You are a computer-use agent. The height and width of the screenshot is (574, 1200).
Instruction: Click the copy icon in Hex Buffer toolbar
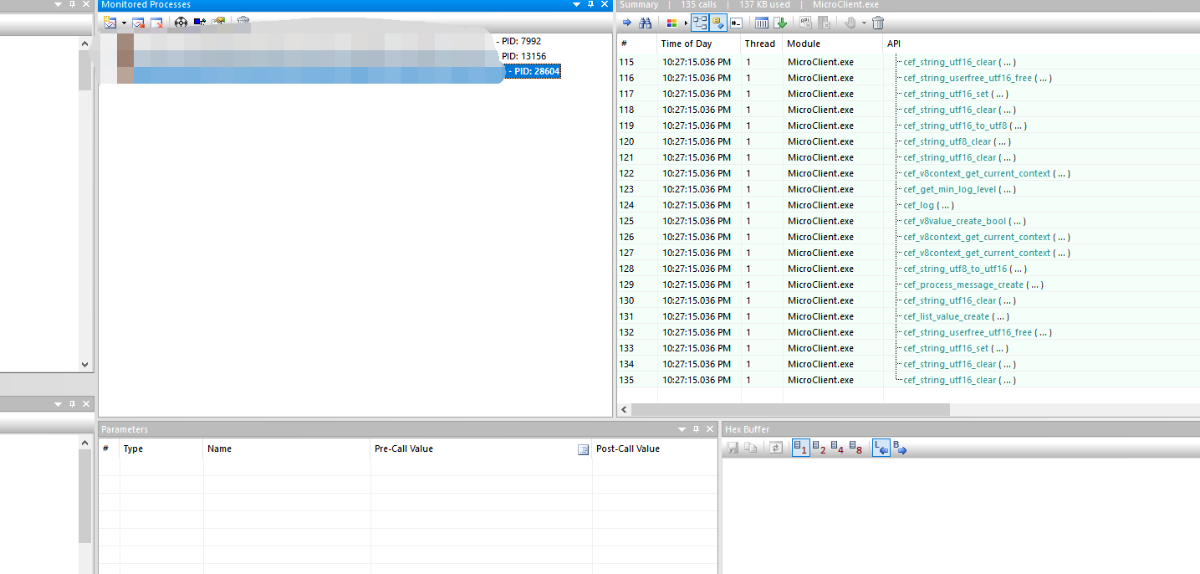[750, 448]
